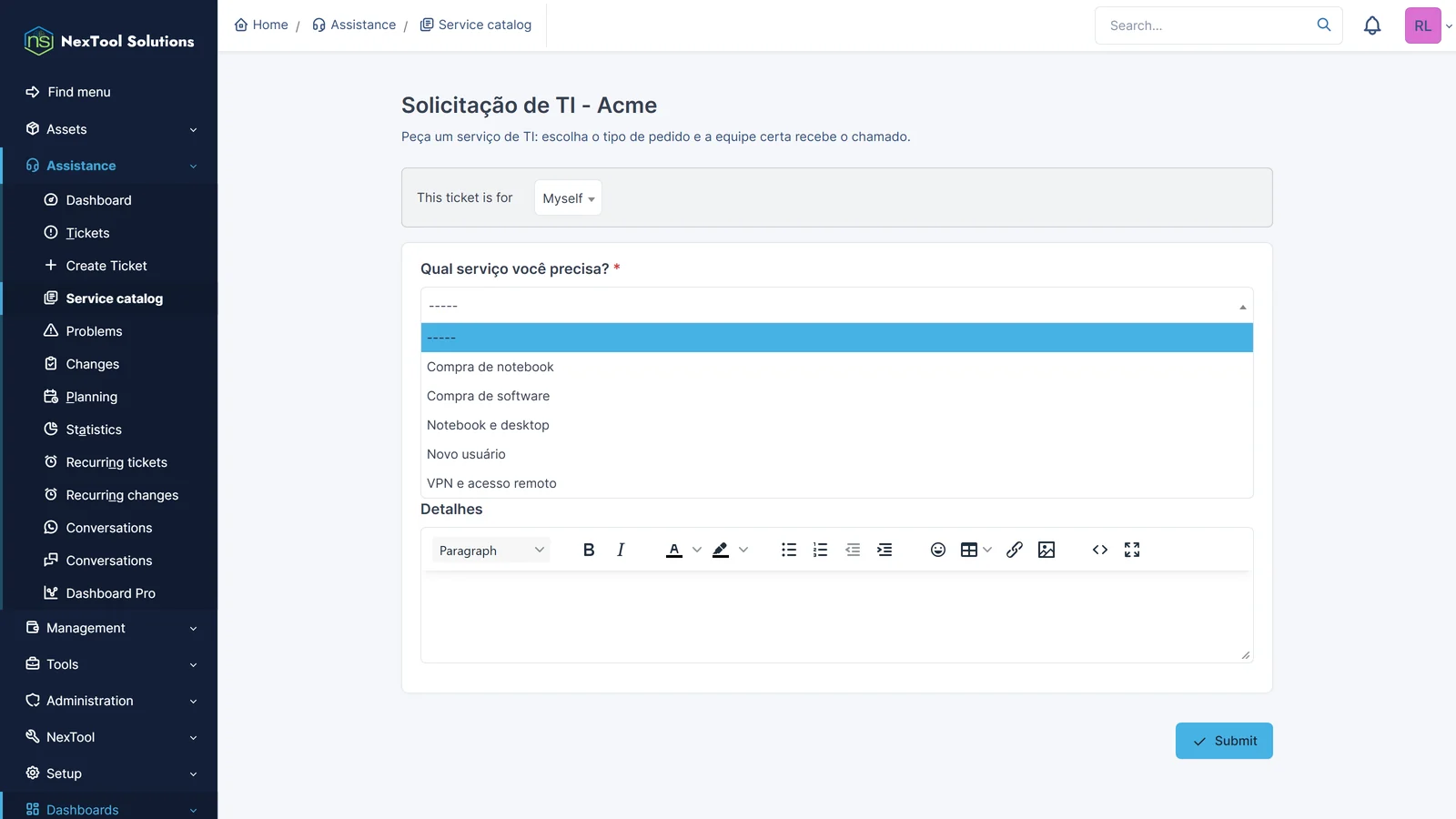Click the search magnifier icon

1324,25
